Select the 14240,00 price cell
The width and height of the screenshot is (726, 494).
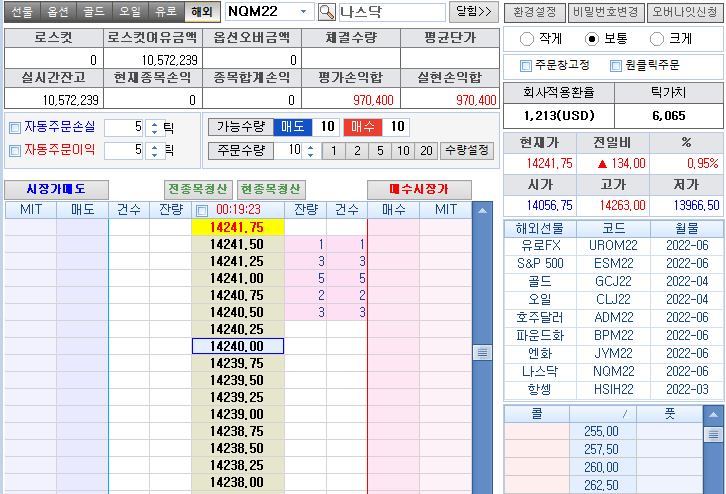tap(237, 346)
